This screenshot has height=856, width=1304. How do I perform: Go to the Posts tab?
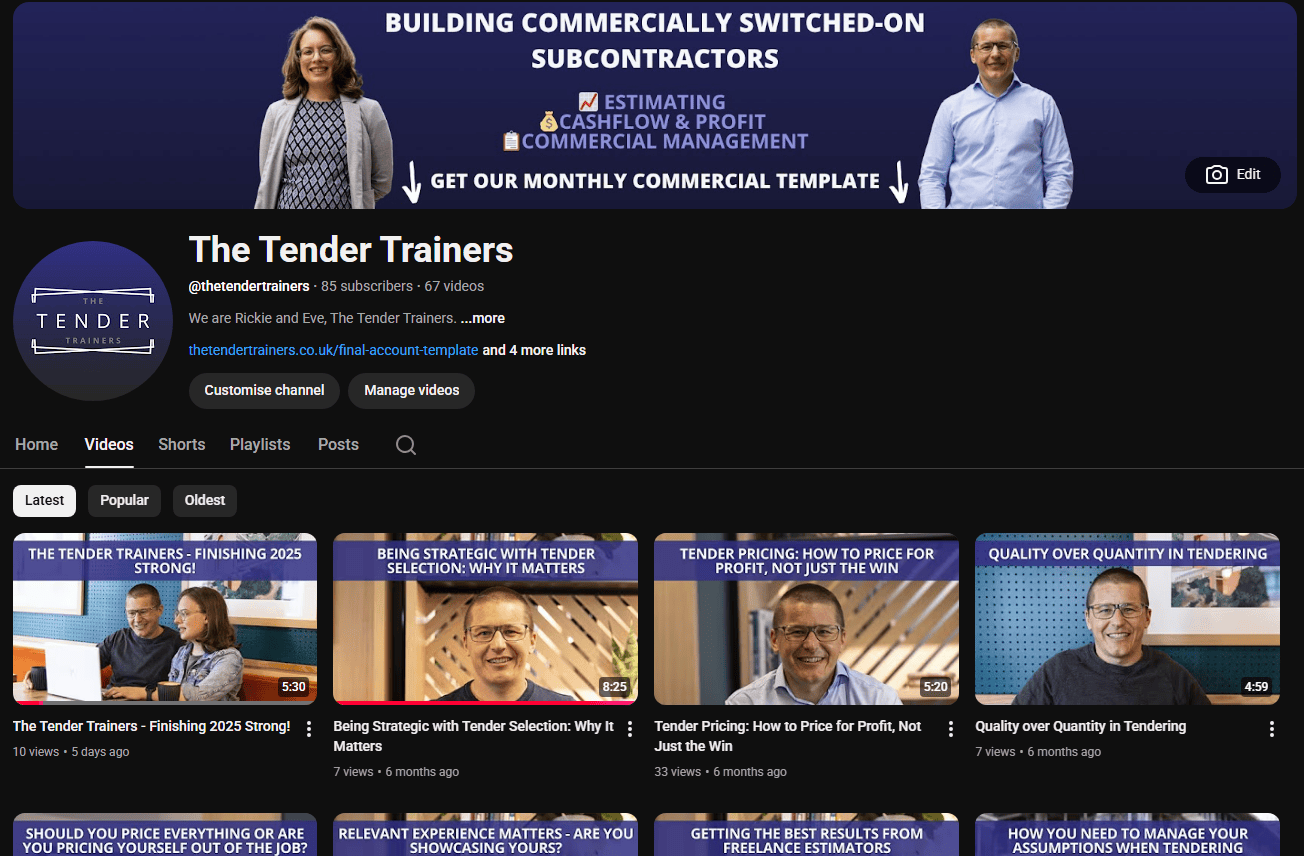(337, 444)
